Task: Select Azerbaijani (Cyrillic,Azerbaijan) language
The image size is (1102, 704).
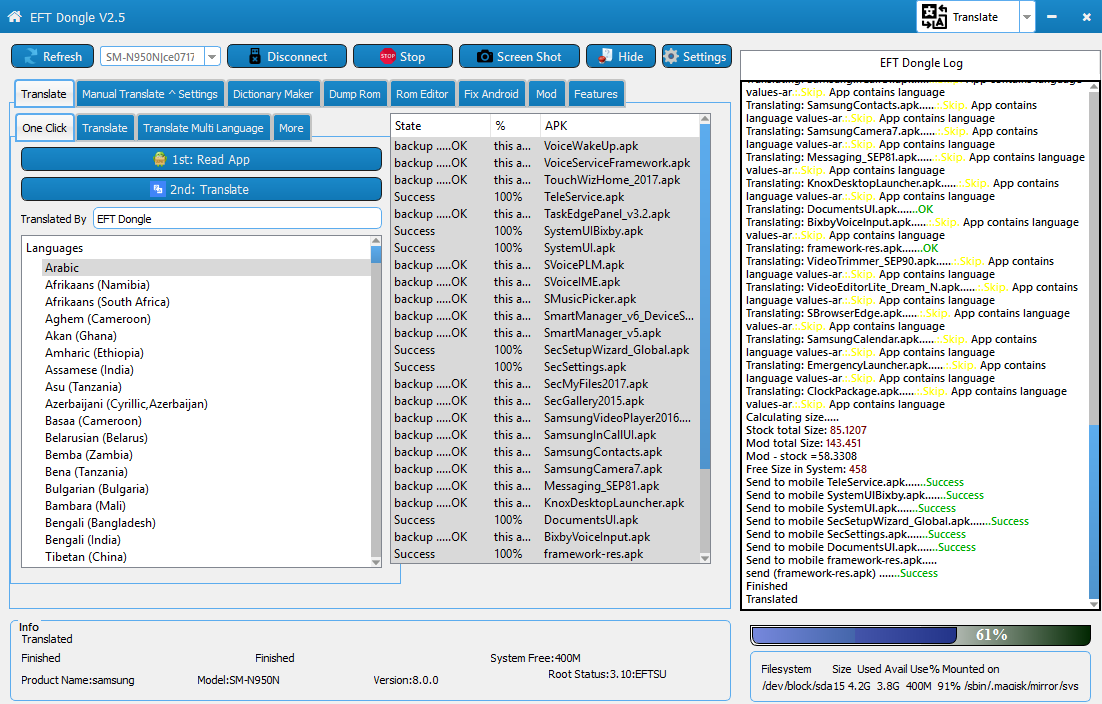Action: pos(127,404)
